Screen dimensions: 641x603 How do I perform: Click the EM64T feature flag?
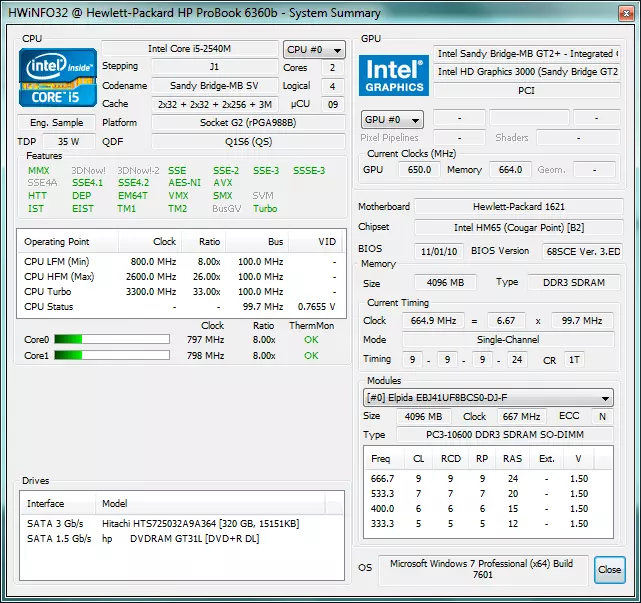pos(133,196)
